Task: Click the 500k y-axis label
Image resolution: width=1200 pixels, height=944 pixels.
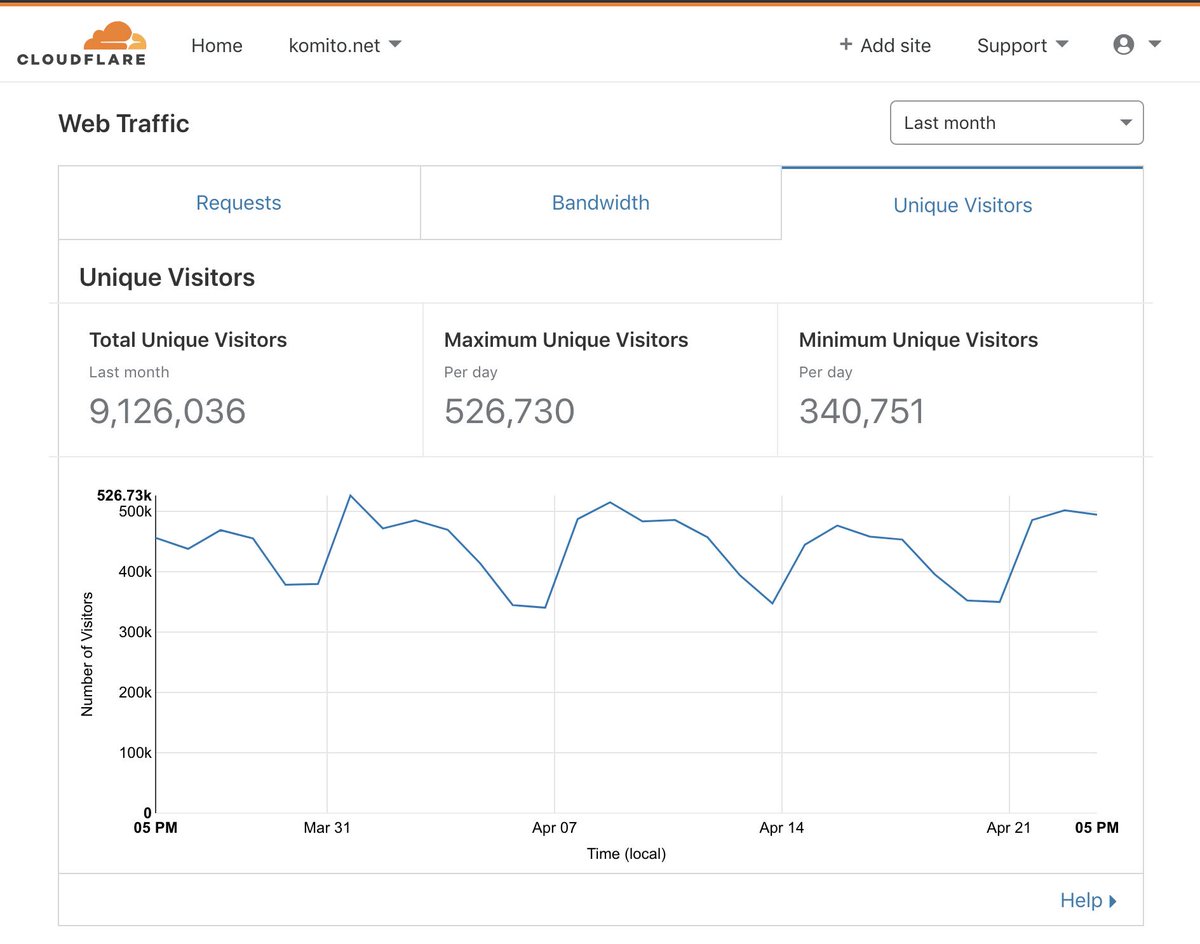Action: click(x=135, y=511)
